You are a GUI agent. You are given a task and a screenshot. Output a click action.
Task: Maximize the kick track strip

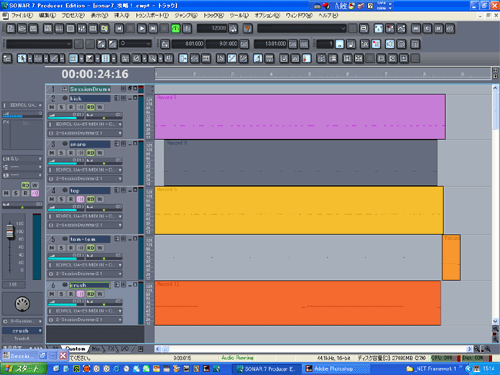click(135, 98)
